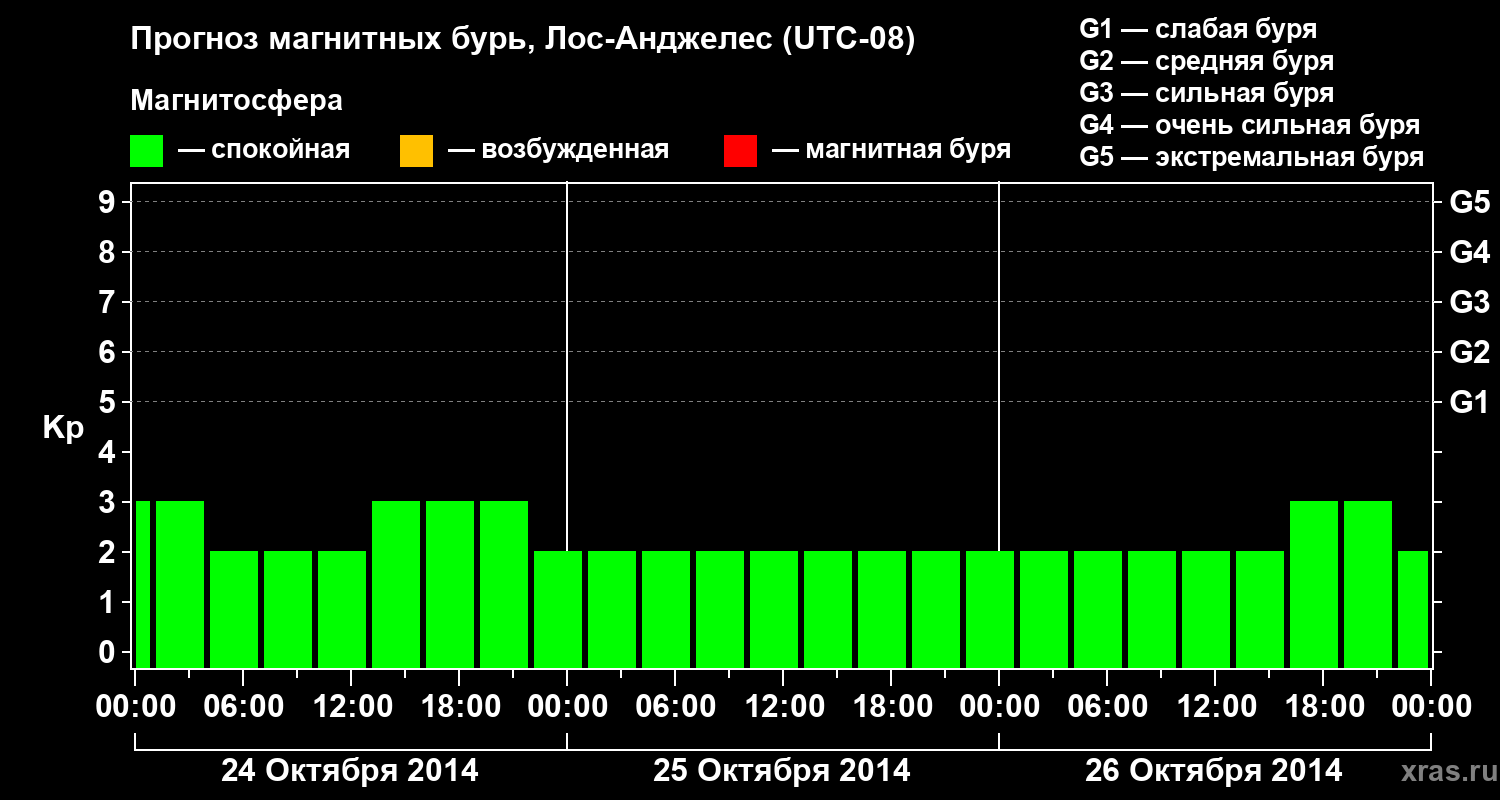The height and width of the screenshot is (800, 1500).
Task: Click the '26 Октября 2014' date label
Action: point(1214,771)
